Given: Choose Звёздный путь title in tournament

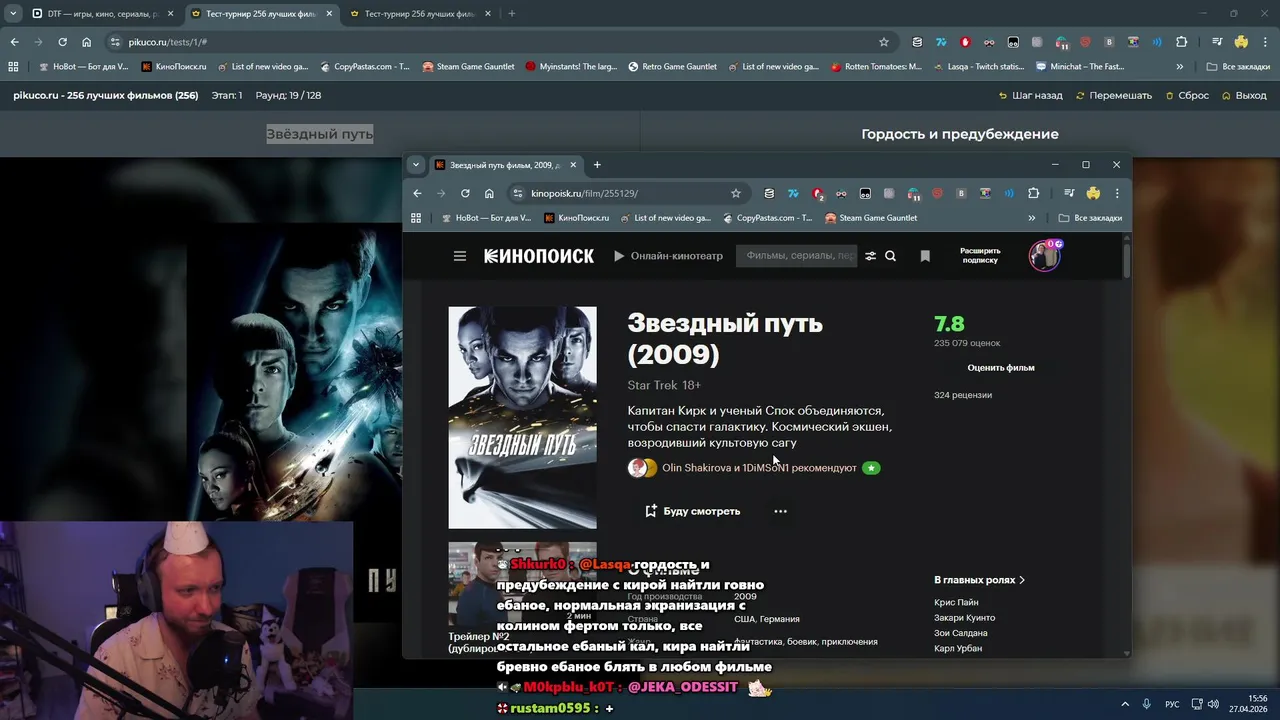Looking at the screenshot, I should point(320,134).
